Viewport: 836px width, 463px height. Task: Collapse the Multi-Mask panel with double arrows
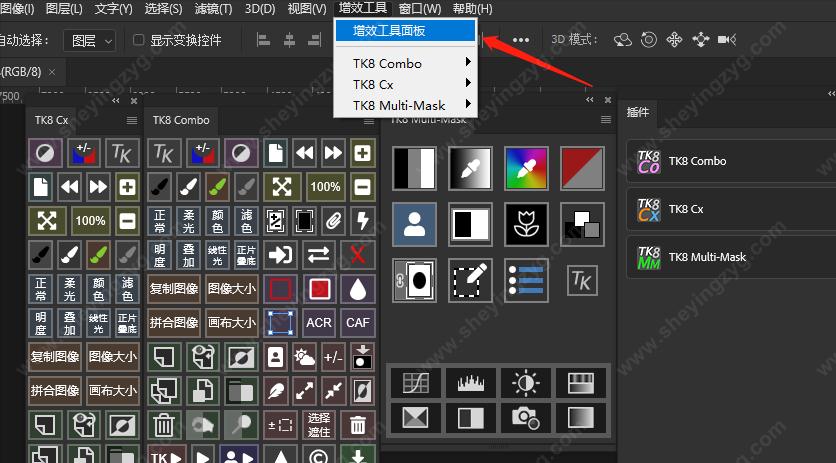pos(589,100)
